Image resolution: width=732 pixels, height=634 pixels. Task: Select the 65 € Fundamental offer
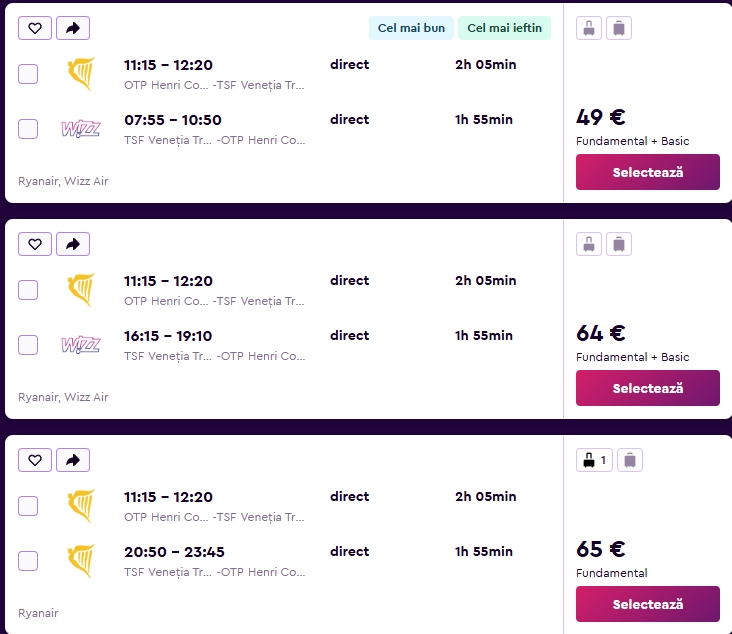pos(648,605)
